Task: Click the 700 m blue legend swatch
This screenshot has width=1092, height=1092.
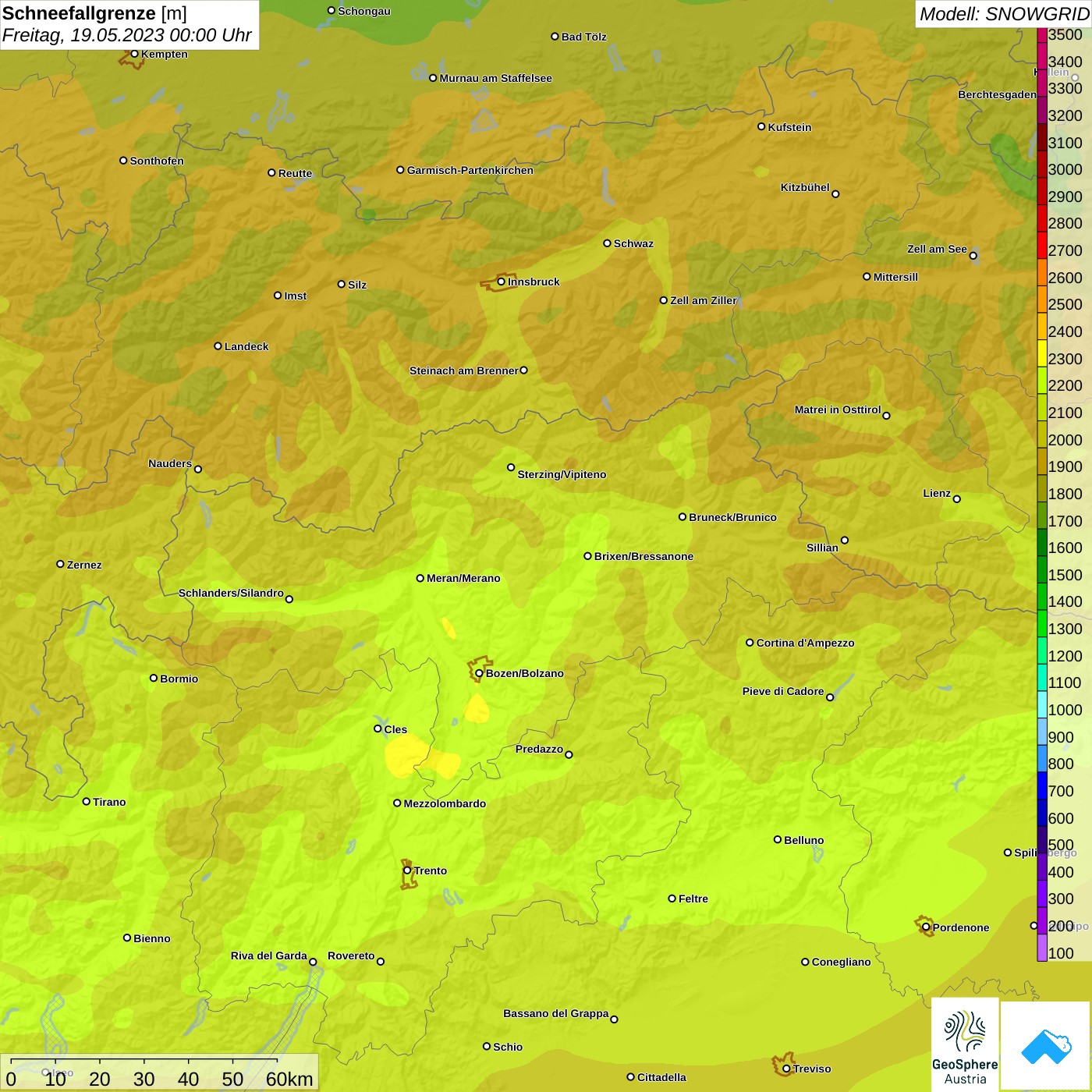Action: pos(1042,785)
